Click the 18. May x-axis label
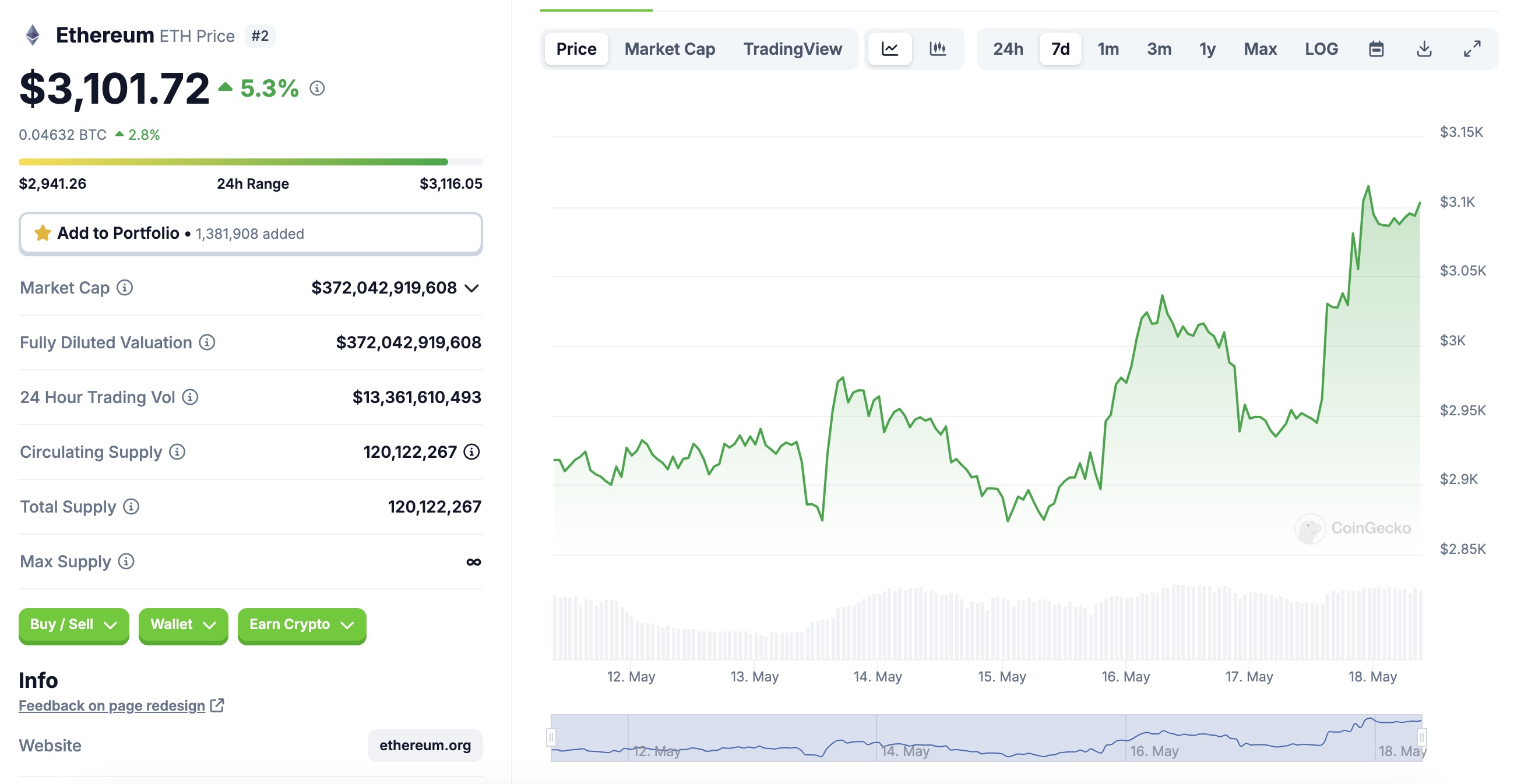 pos(1372,677)
